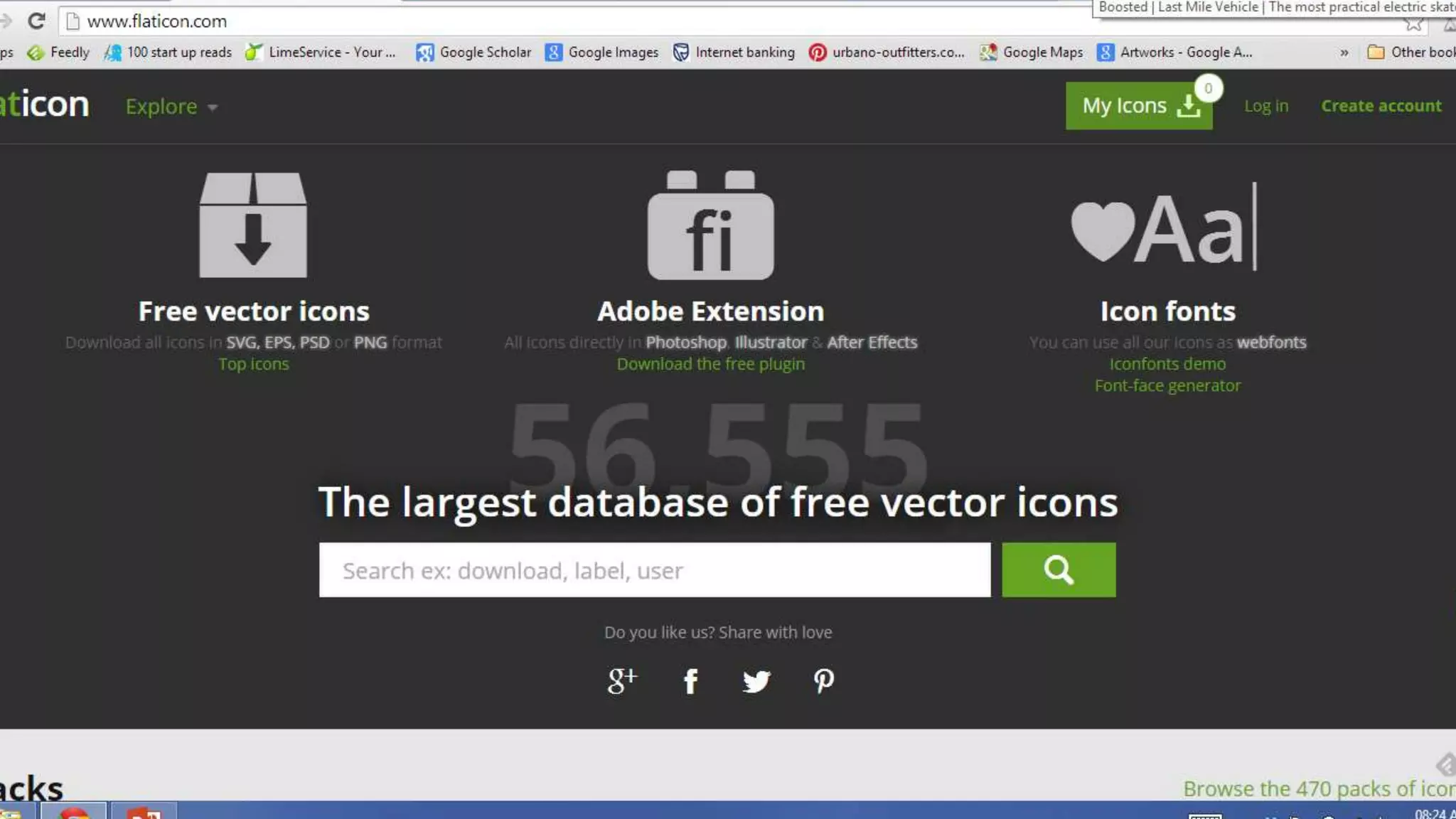Show hidden bookmarks with chevron overflow
The width and height of the screenshot is (1456, 819).
(x=1344, y=53)
